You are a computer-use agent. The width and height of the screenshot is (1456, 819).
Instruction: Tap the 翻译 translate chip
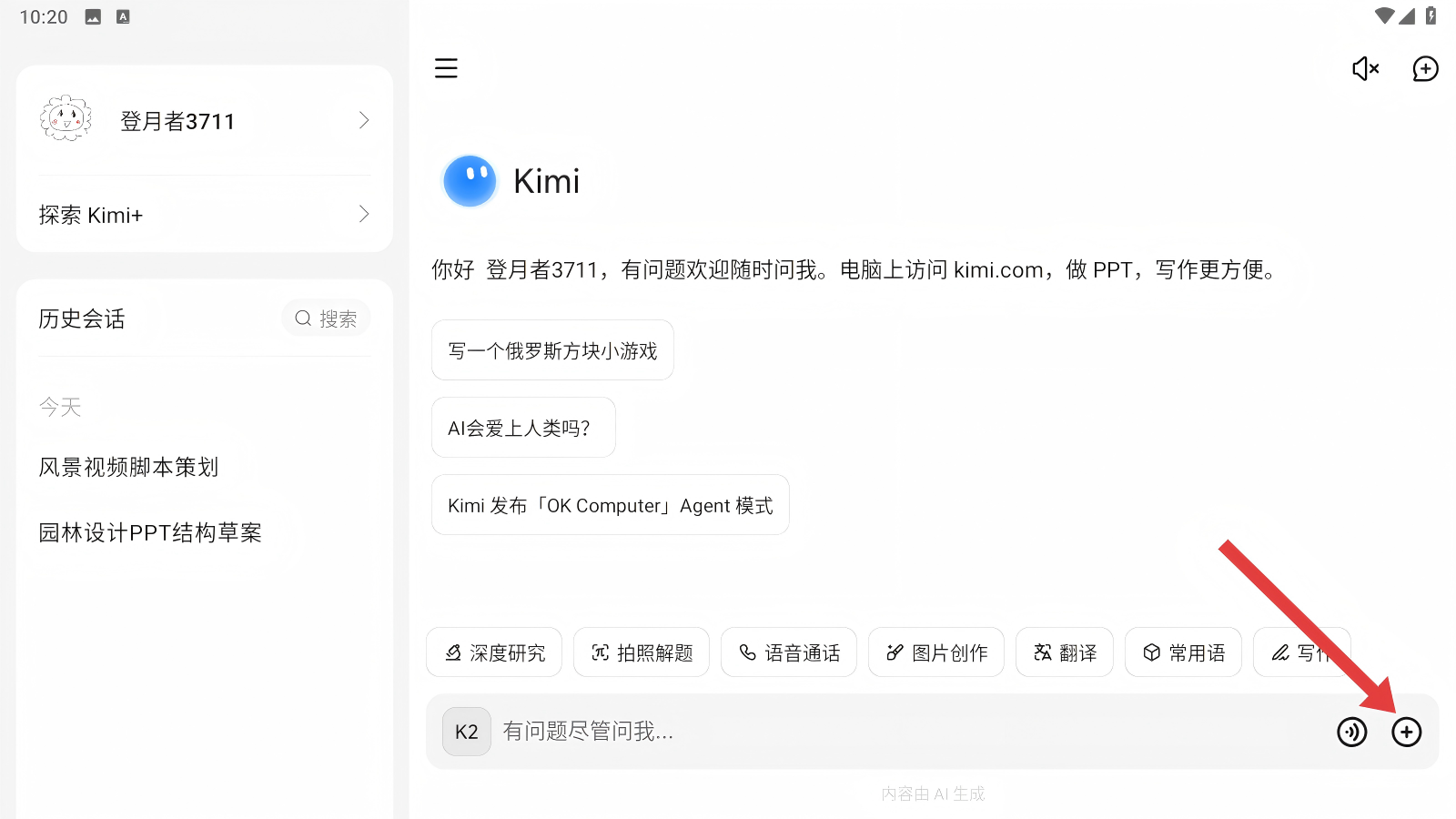[x=1065, y=652]
